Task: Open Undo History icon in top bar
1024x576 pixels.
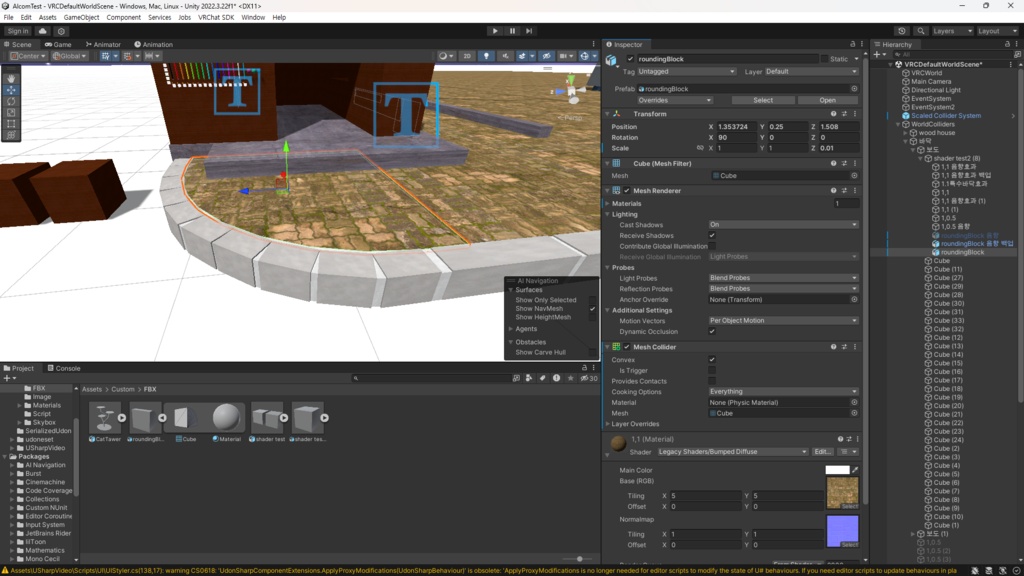Action: click(x=902, y=31)
